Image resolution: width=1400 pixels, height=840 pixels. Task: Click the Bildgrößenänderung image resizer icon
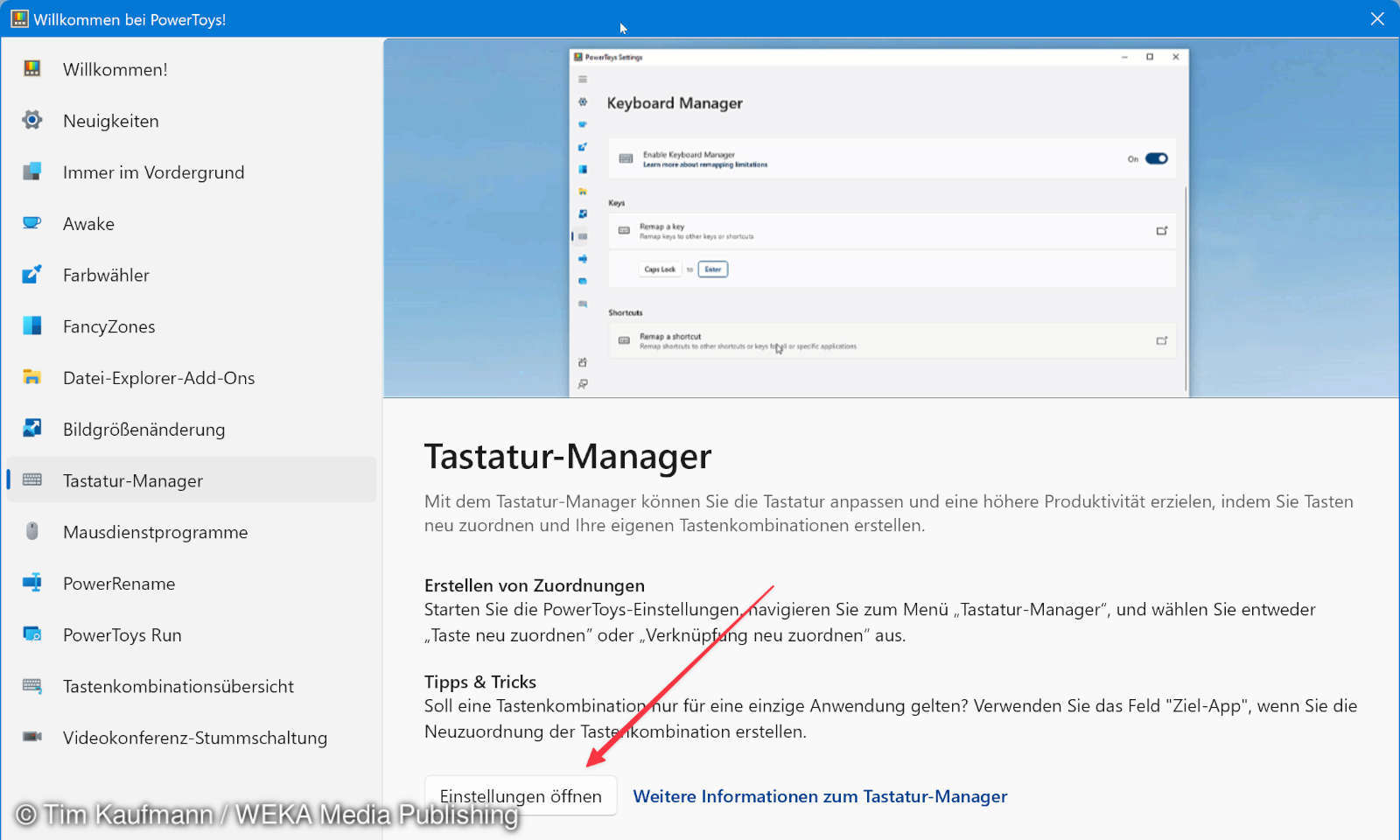(31, 429)
